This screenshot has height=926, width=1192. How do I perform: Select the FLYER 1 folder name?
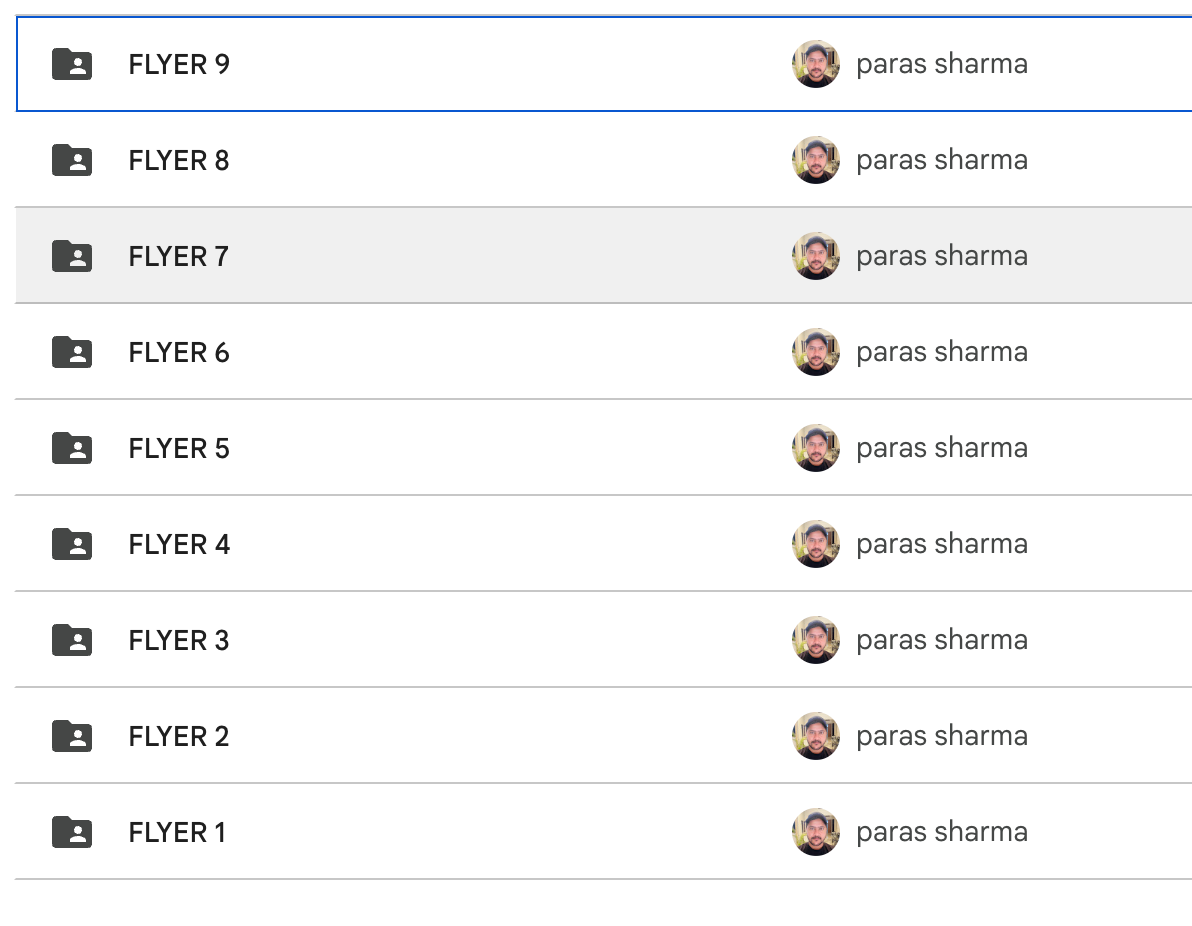[177, 832]
